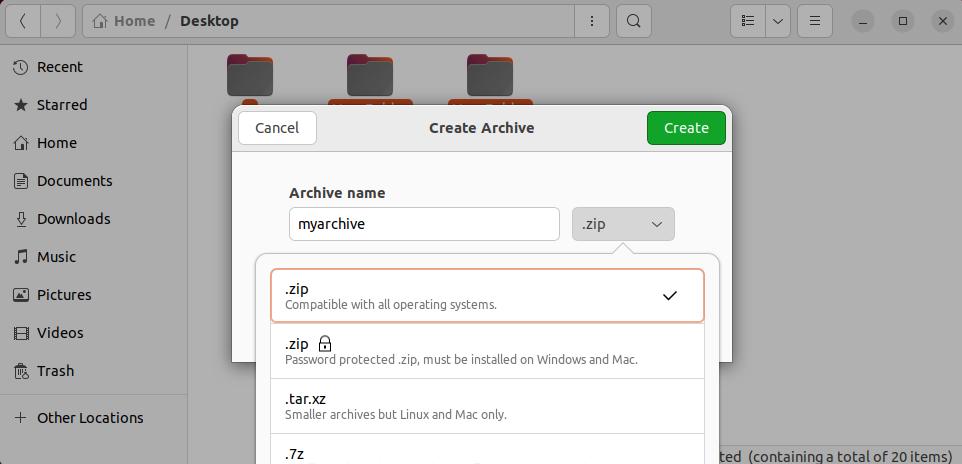
Task: Click the Music note icon in sidebar
Action: point(21,257)
